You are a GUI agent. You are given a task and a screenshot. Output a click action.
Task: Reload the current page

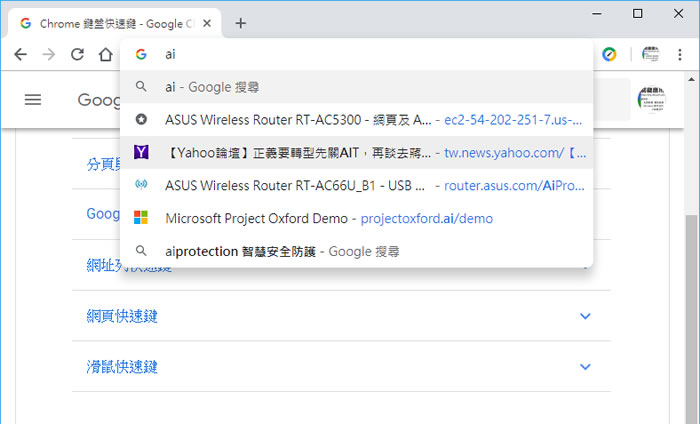click(x=77, y=54)
